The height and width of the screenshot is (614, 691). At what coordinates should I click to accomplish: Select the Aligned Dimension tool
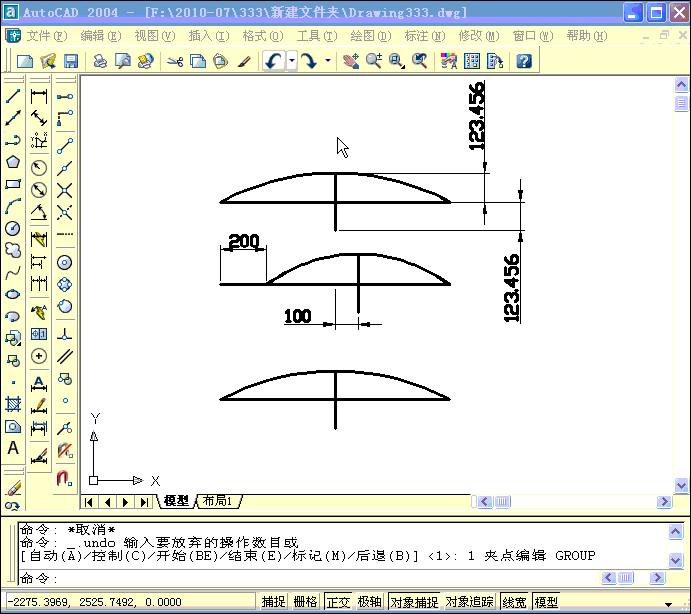39,118
